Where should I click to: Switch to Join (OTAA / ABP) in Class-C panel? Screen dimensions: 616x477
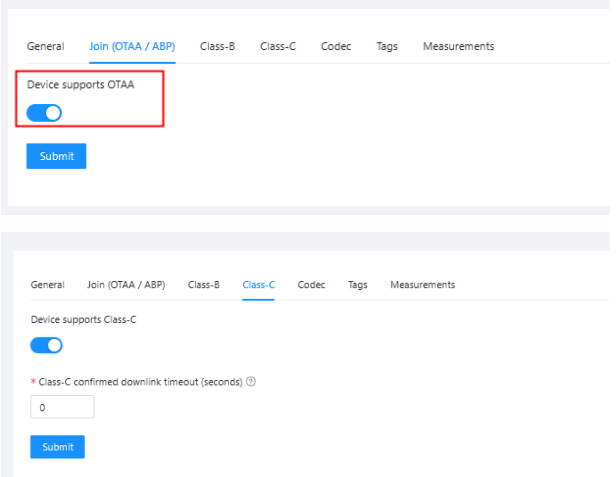(126, 285)
